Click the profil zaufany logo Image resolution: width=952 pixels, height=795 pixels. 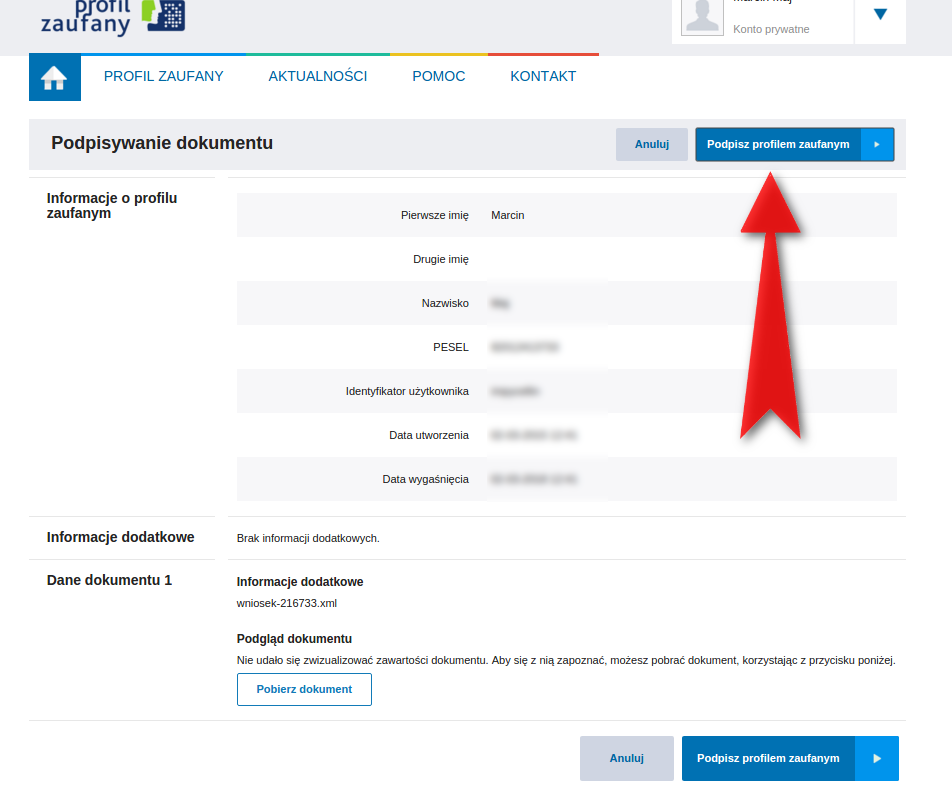[113, 16]
